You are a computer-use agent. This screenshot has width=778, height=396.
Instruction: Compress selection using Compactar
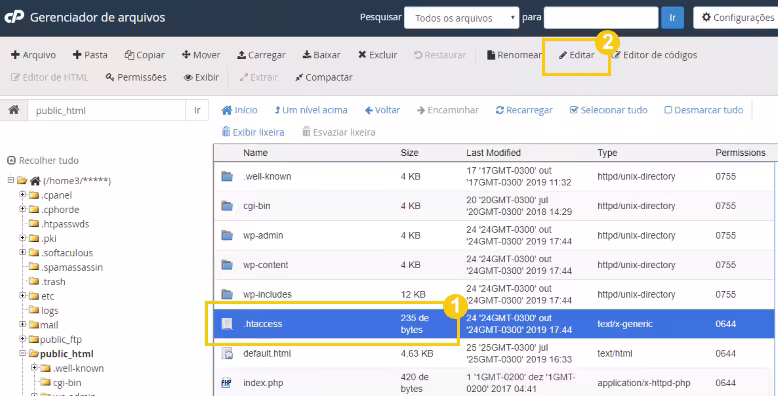point(324,77)
